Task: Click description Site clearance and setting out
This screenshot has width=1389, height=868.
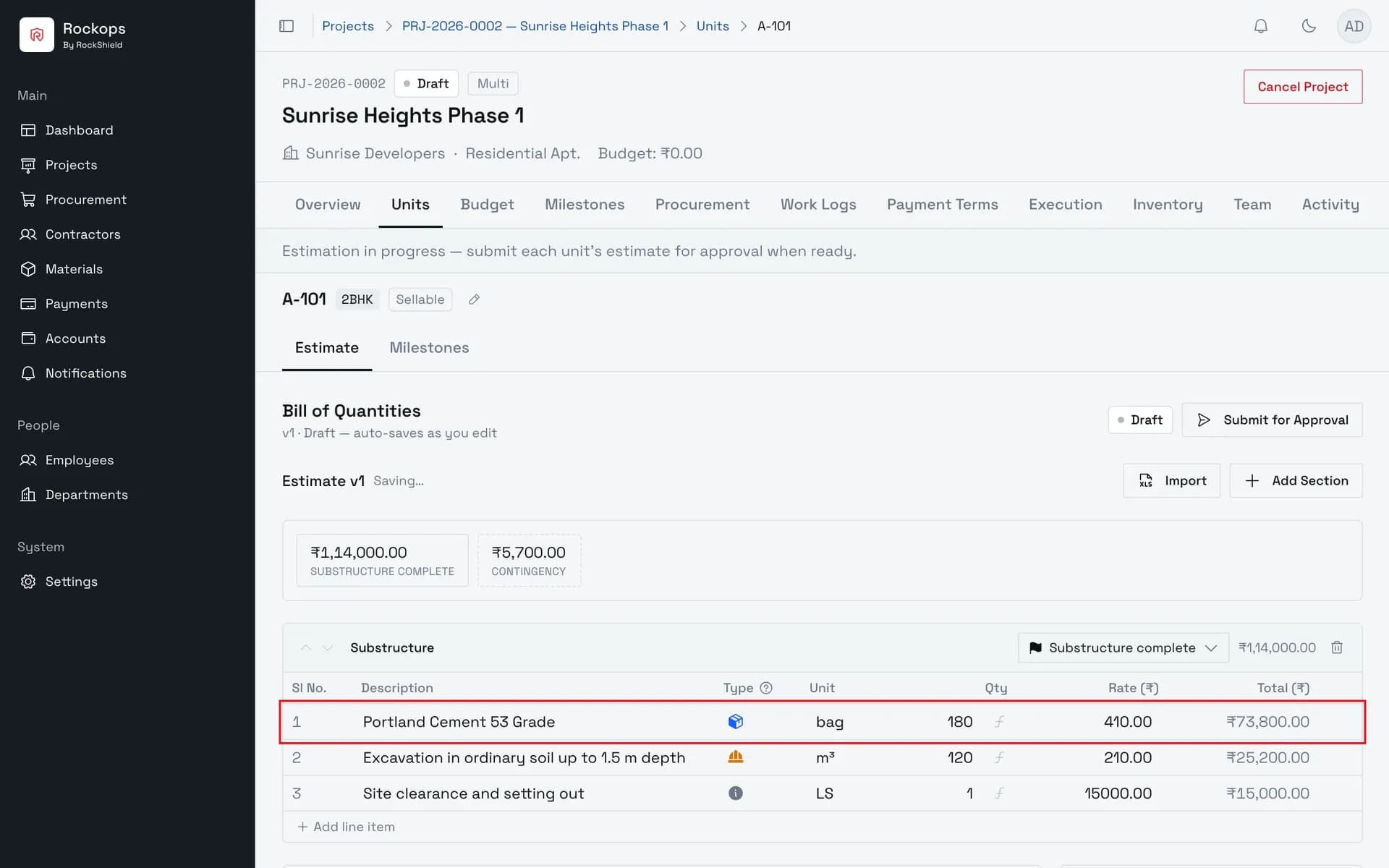Action: (473, 793)
